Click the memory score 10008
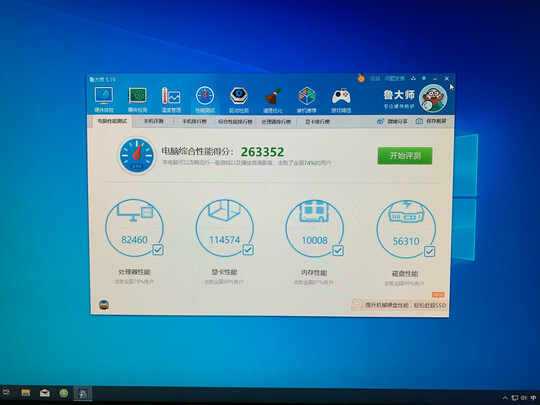Viewport: 540px width, 405px height. coord(314,240)
